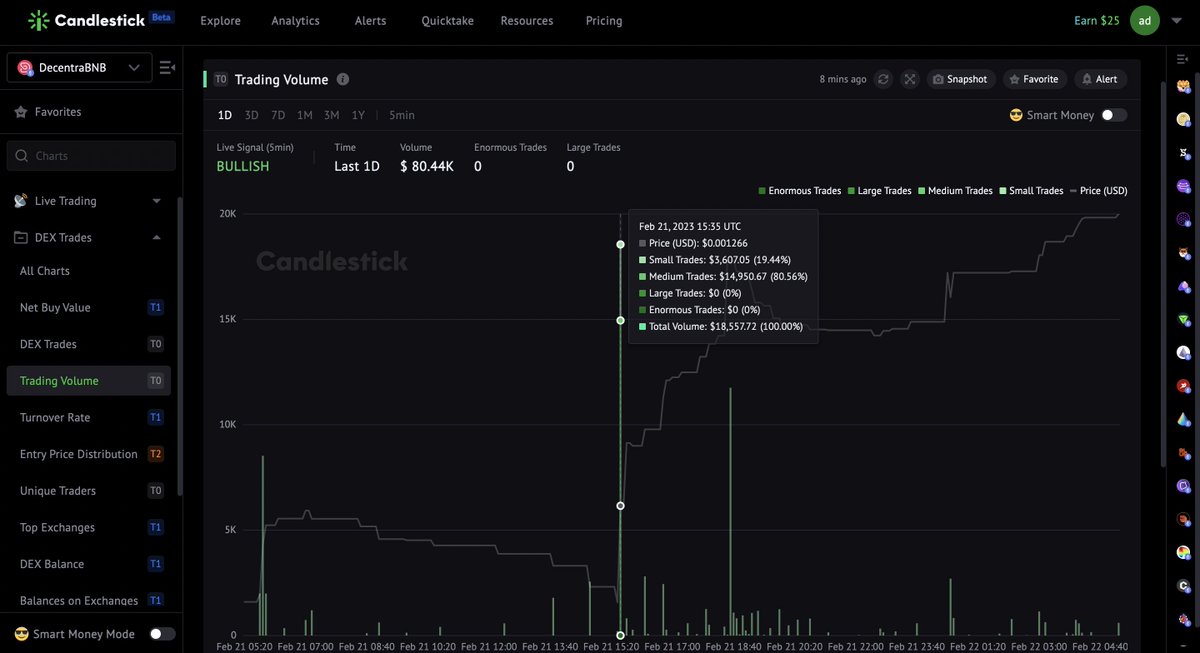The image size is (1200, 653).
Task: Select the multicolor circle token in right rail
Action: pos(1183,552)
